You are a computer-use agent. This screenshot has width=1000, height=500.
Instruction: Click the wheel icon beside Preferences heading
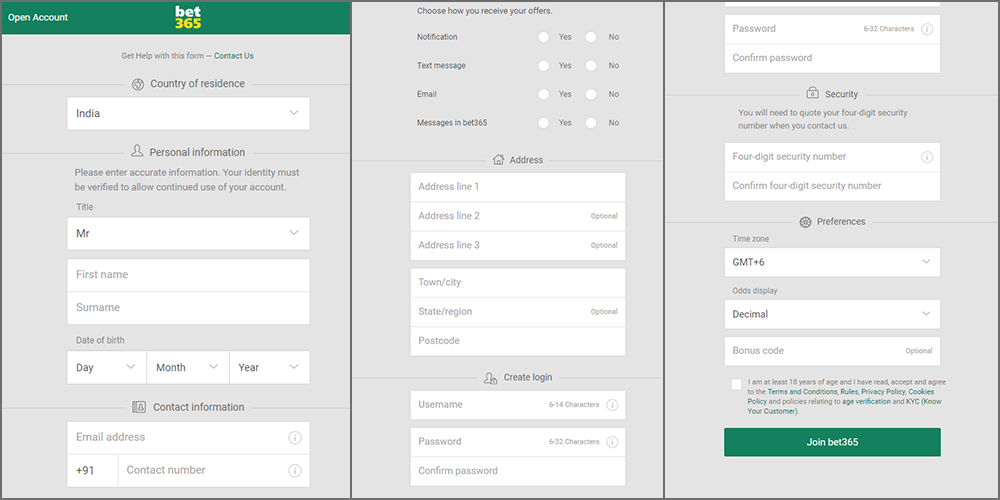coord(805,222)
